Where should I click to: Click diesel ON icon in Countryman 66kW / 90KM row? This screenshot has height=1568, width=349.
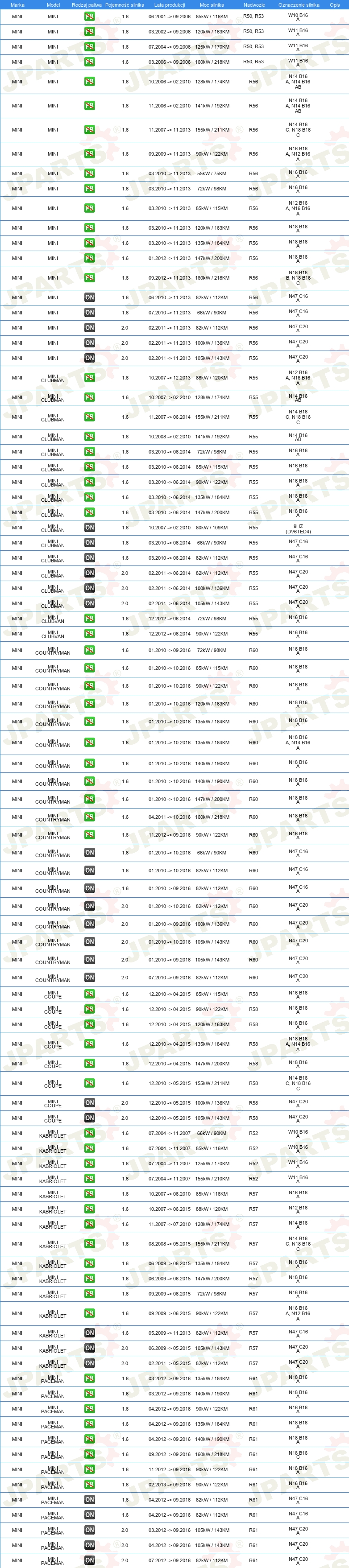tap(90, 853)
